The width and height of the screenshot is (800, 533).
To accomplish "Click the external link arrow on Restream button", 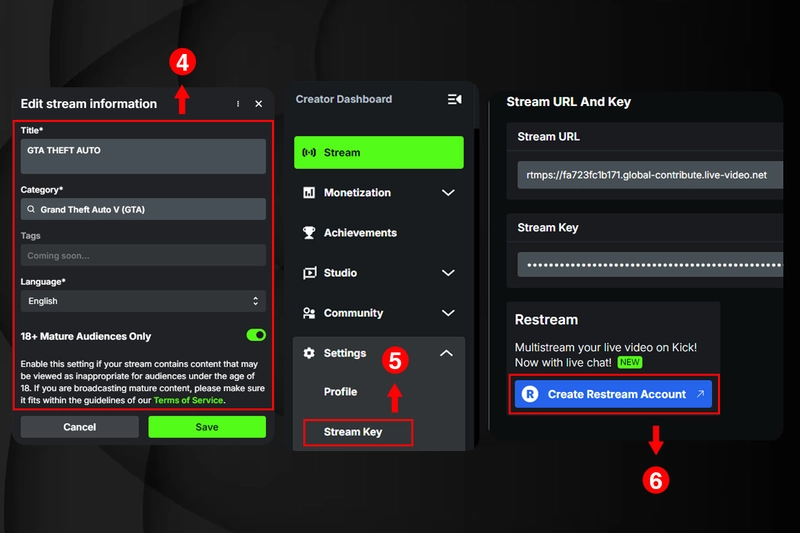I will [x=701, y=394].
